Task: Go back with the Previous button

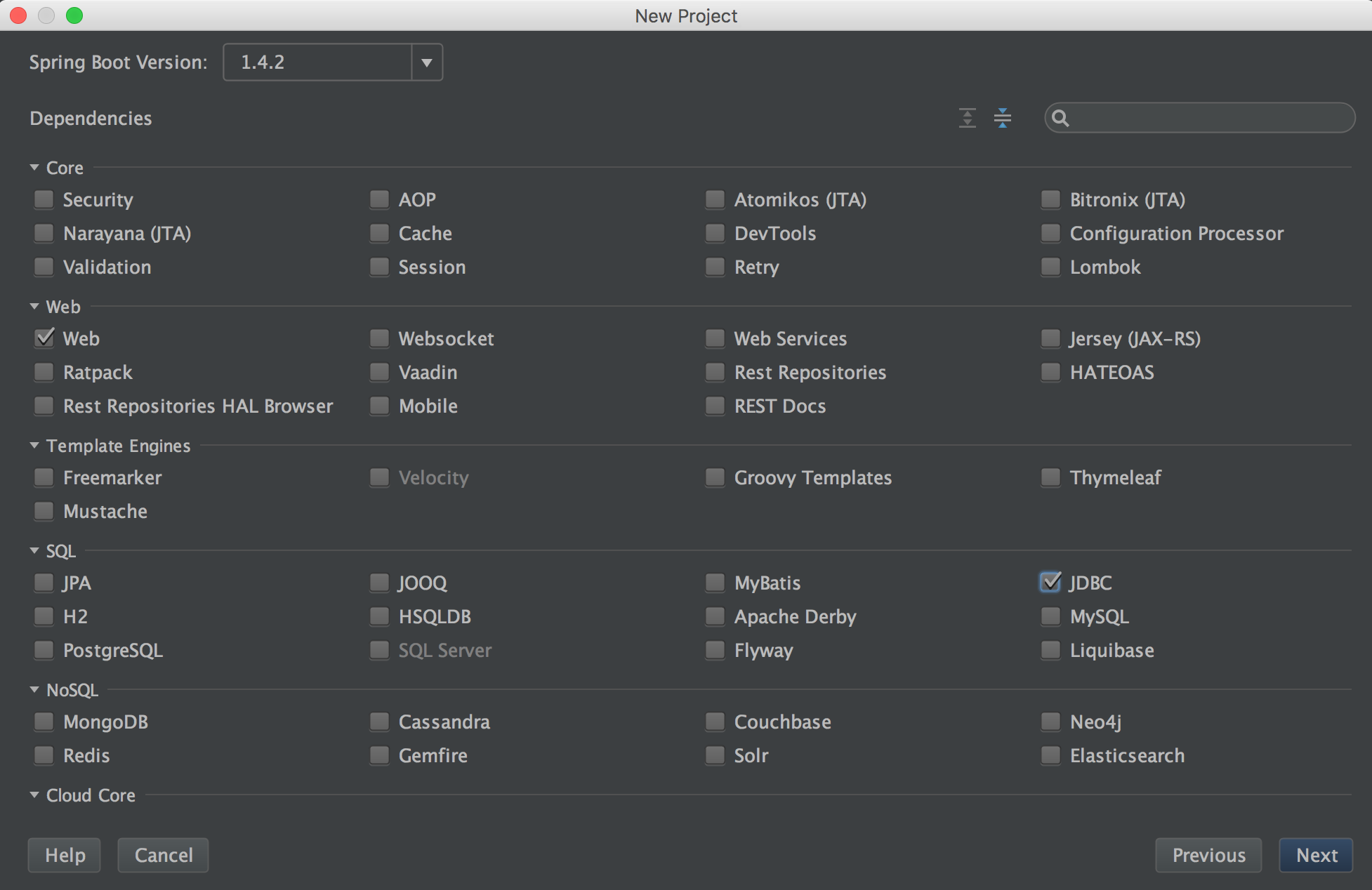Action: pos(1208,855)
